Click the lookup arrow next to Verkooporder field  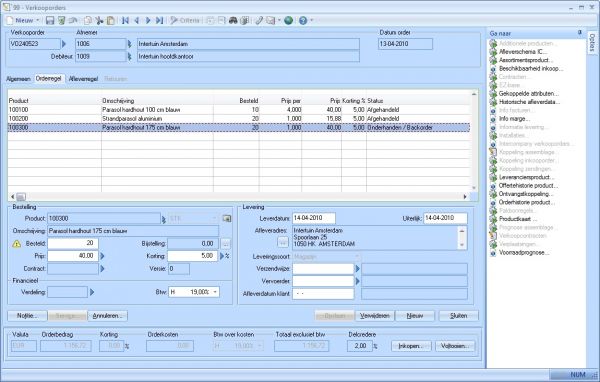(x=64, y=44)
